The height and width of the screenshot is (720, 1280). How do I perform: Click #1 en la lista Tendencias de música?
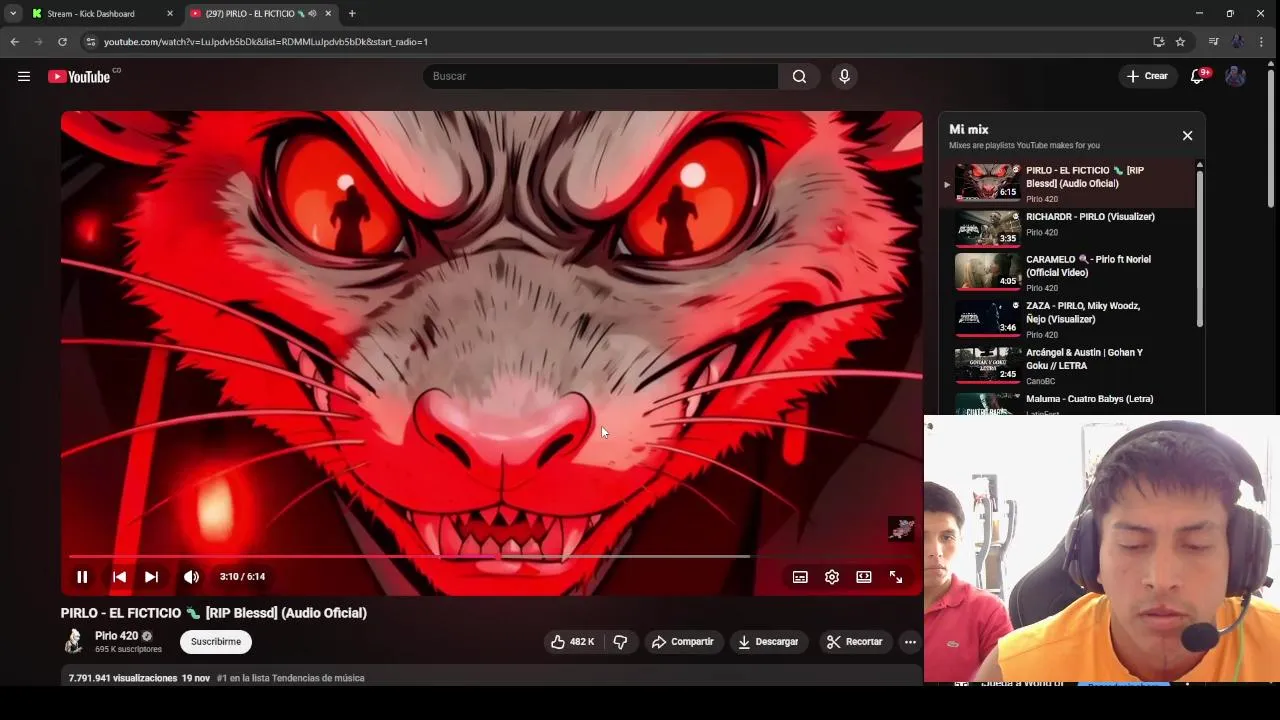point(291,678)
